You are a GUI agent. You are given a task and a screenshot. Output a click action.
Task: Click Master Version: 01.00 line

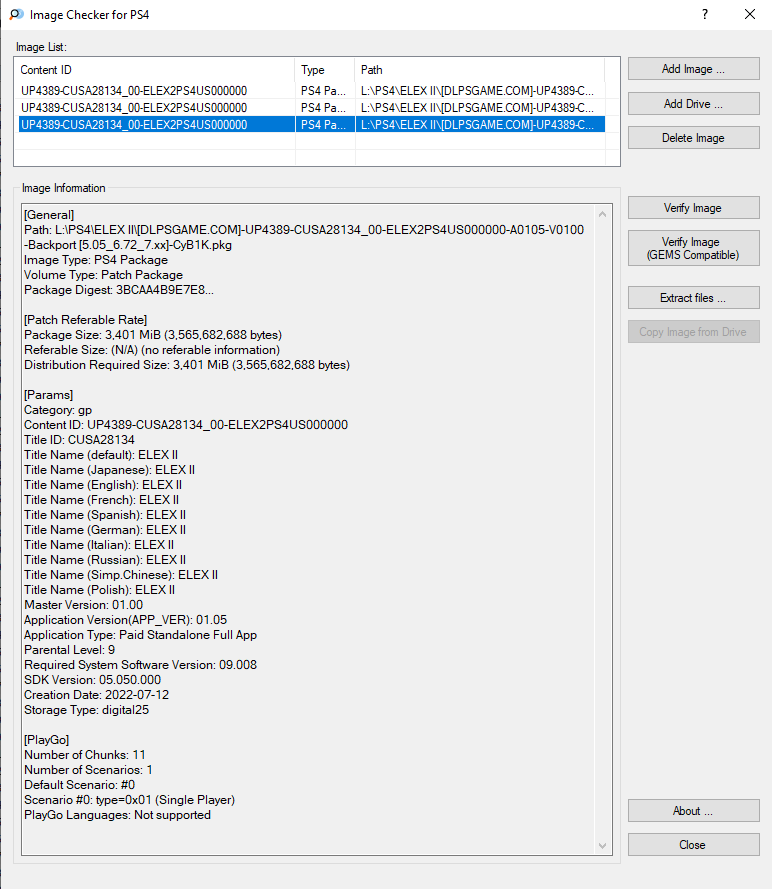tap(83, 605)
